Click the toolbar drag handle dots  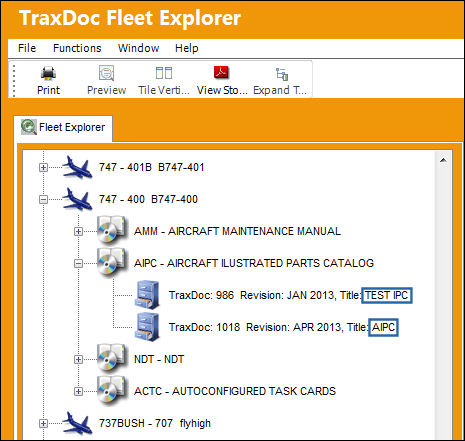[x=14, y=80]
